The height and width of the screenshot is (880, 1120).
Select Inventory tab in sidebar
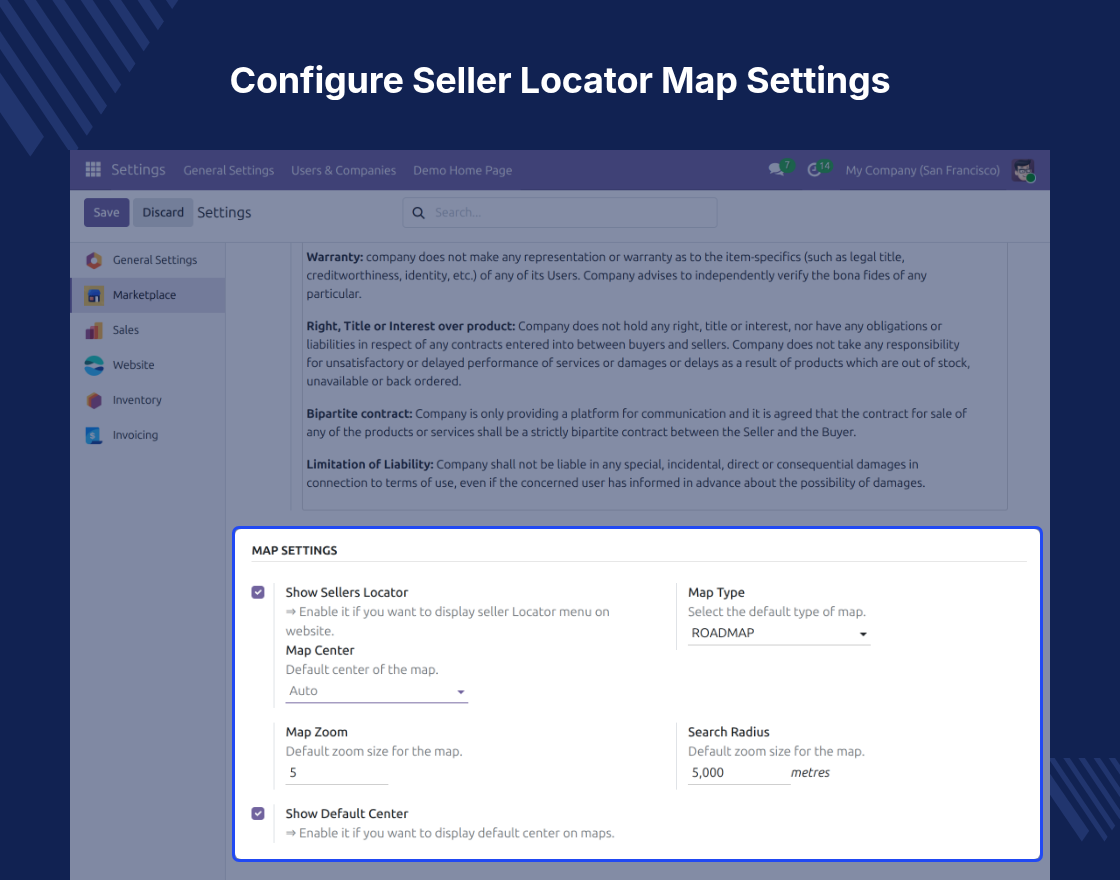pos(148,400)
